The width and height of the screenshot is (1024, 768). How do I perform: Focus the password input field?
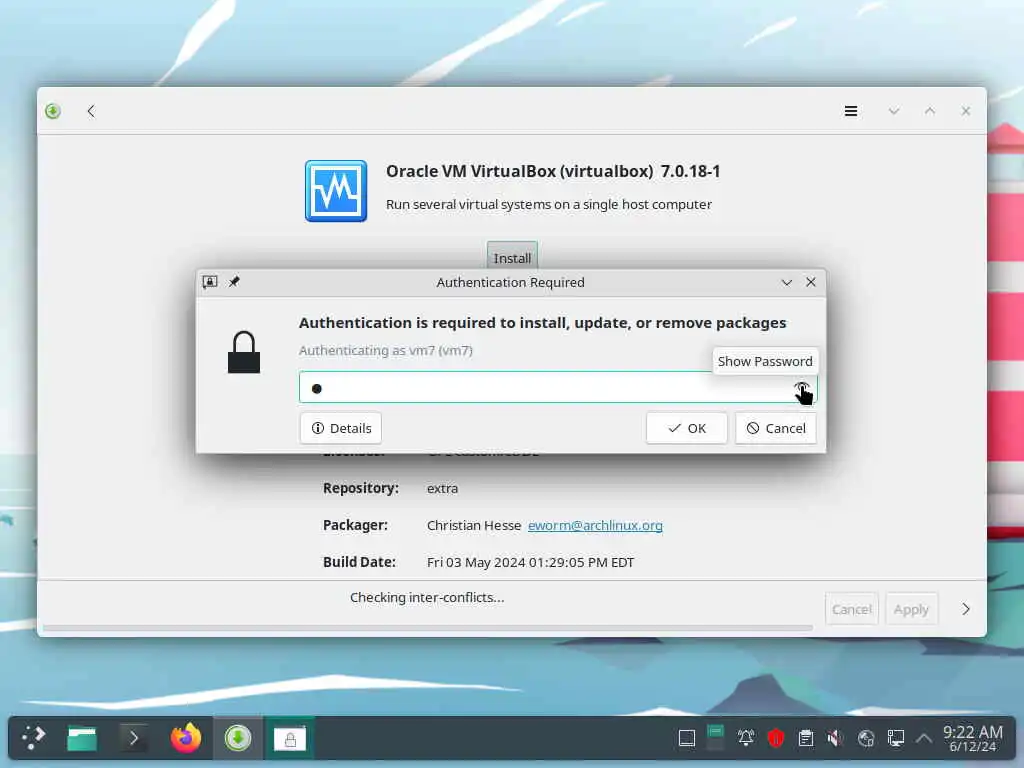point(558,388)
